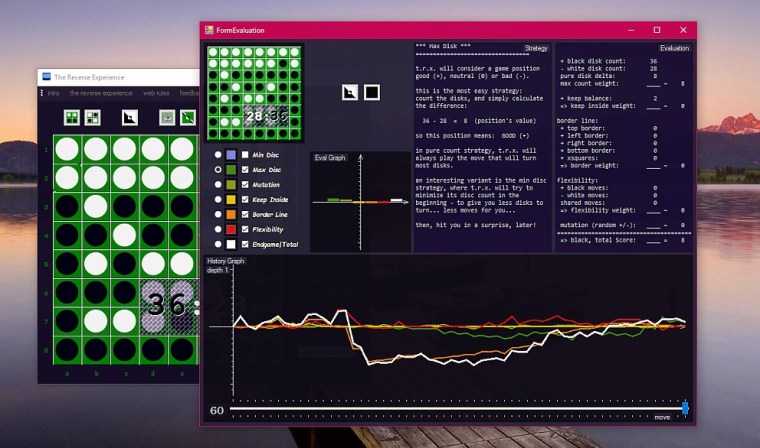
Task: Disable the Flexibility checkbox
Action: tap(245, 229)
